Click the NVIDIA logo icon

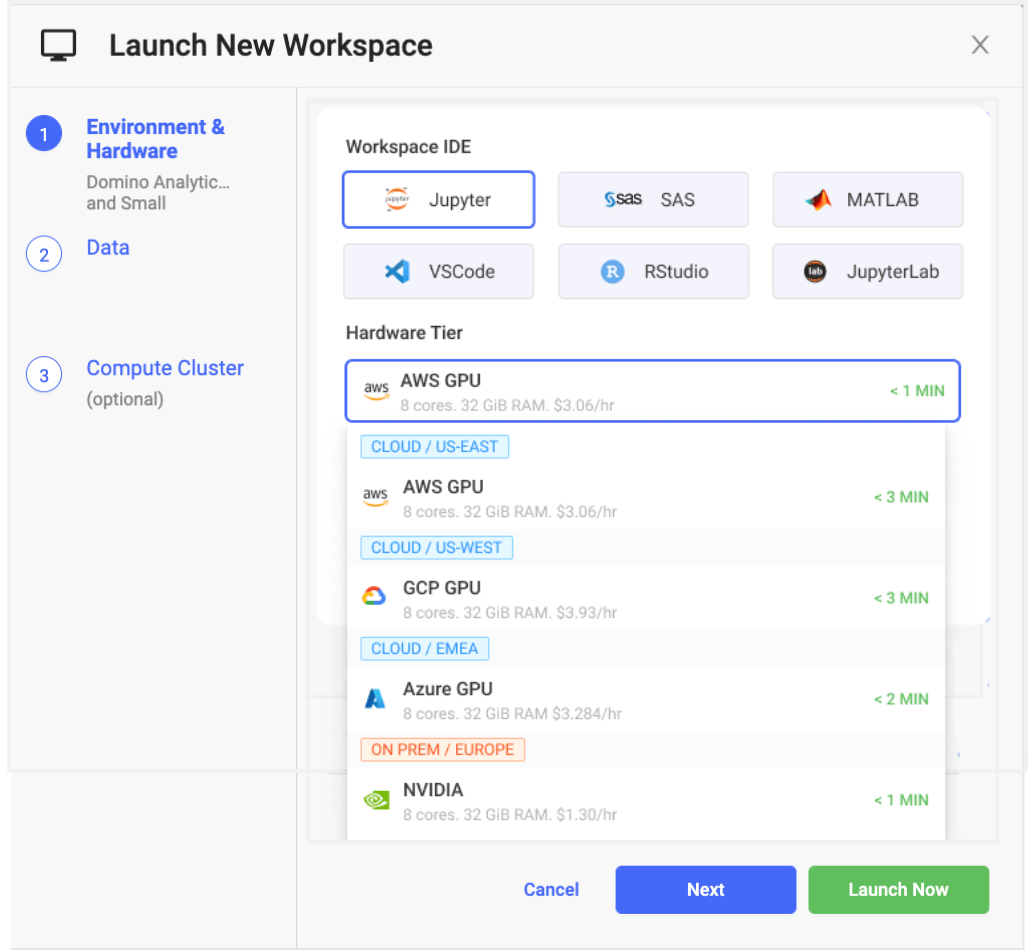tap(376, 800)
